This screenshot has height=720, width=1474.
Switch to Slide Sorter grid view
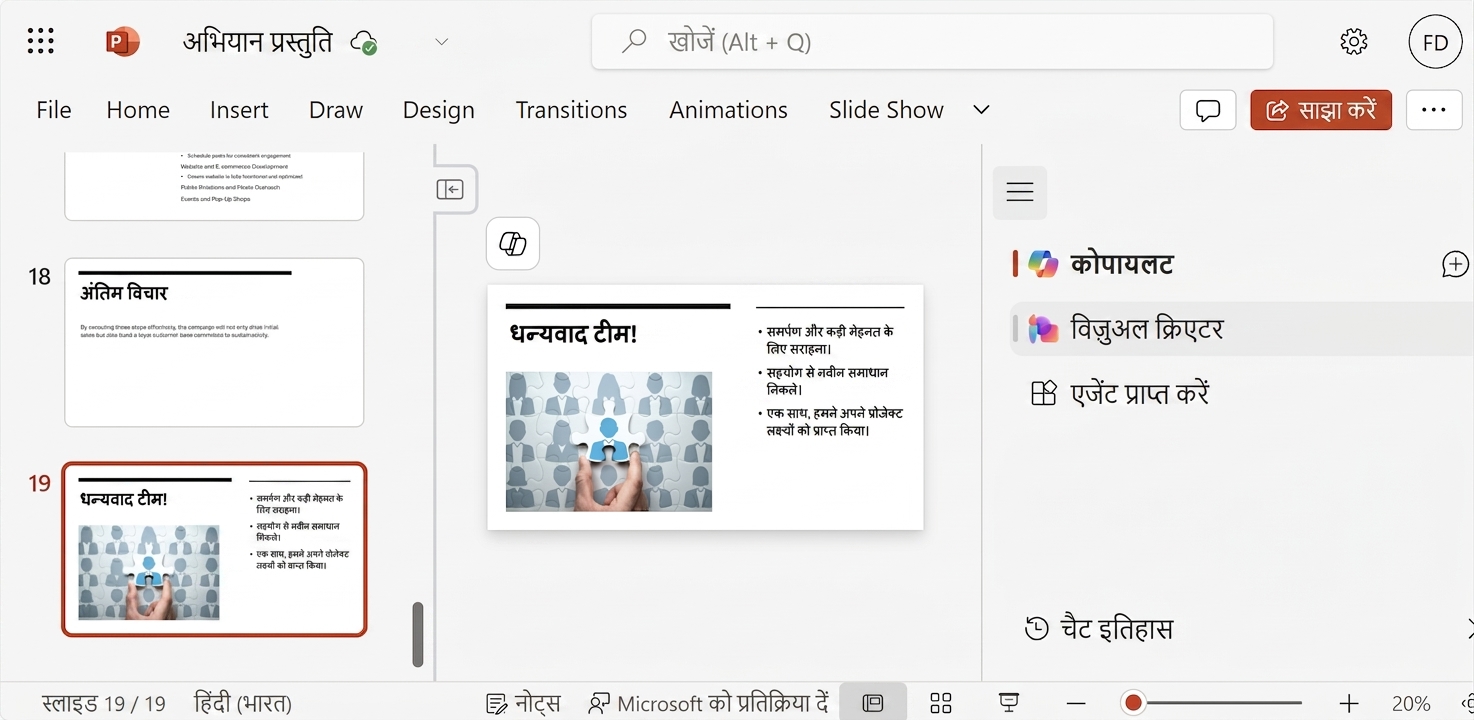coord(940,703)
